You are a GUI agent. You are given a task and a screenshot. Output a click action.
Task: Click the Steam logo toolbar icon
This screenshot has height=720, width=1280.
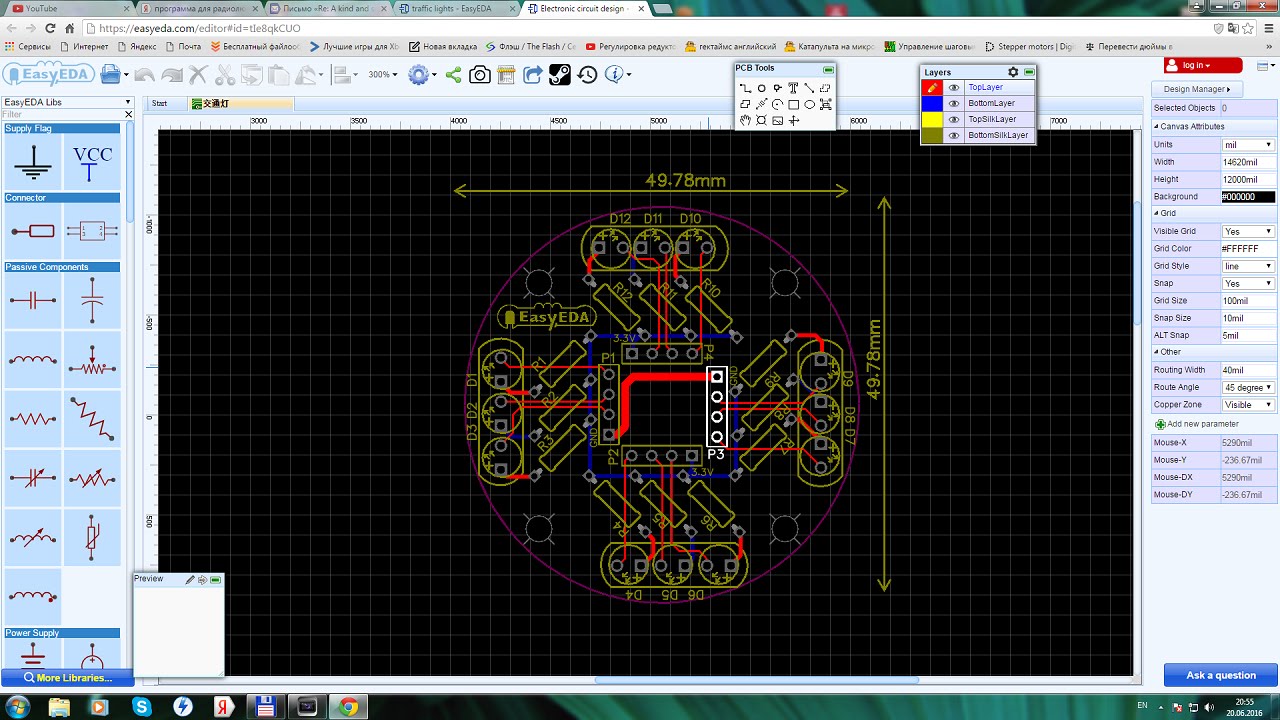pos(560,75)
